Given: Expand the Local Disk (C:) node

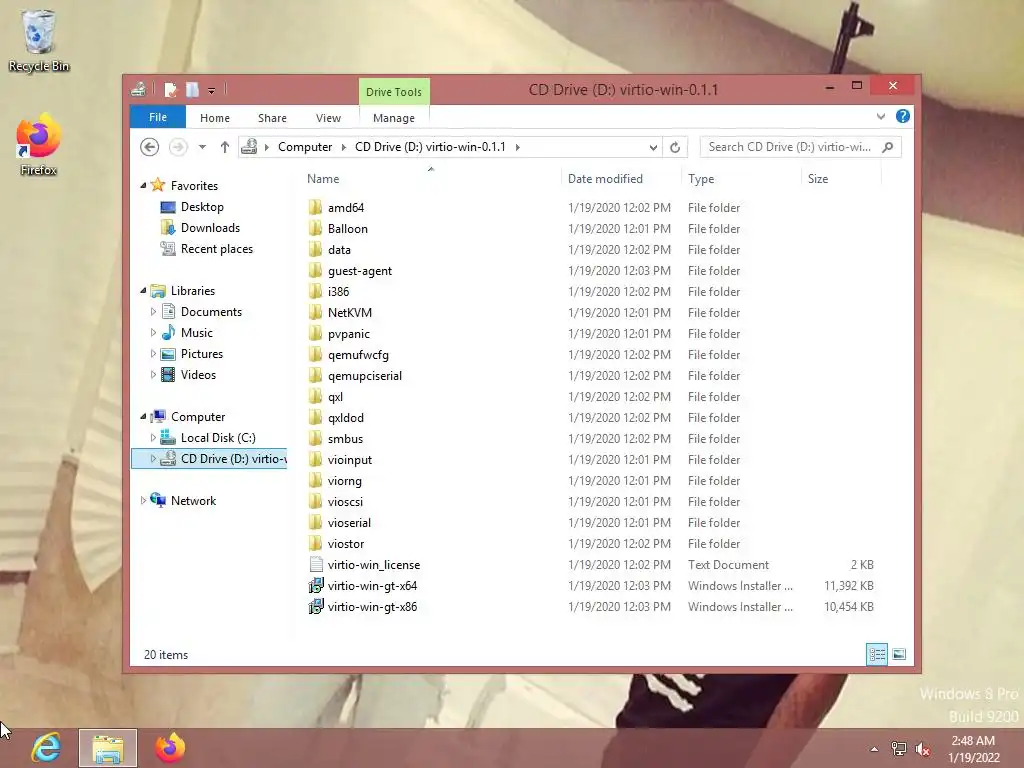Looking at the screenshot, I should coord(153,438).
